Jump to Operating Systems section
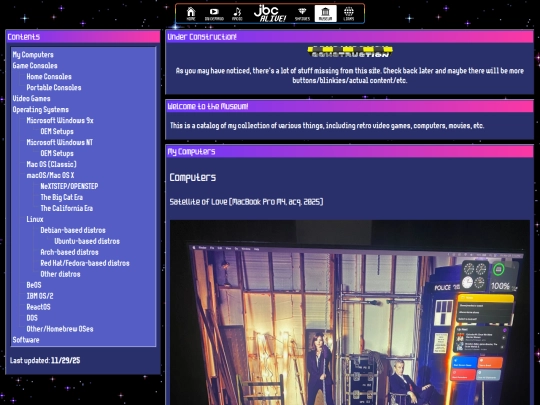 [41, 110]
